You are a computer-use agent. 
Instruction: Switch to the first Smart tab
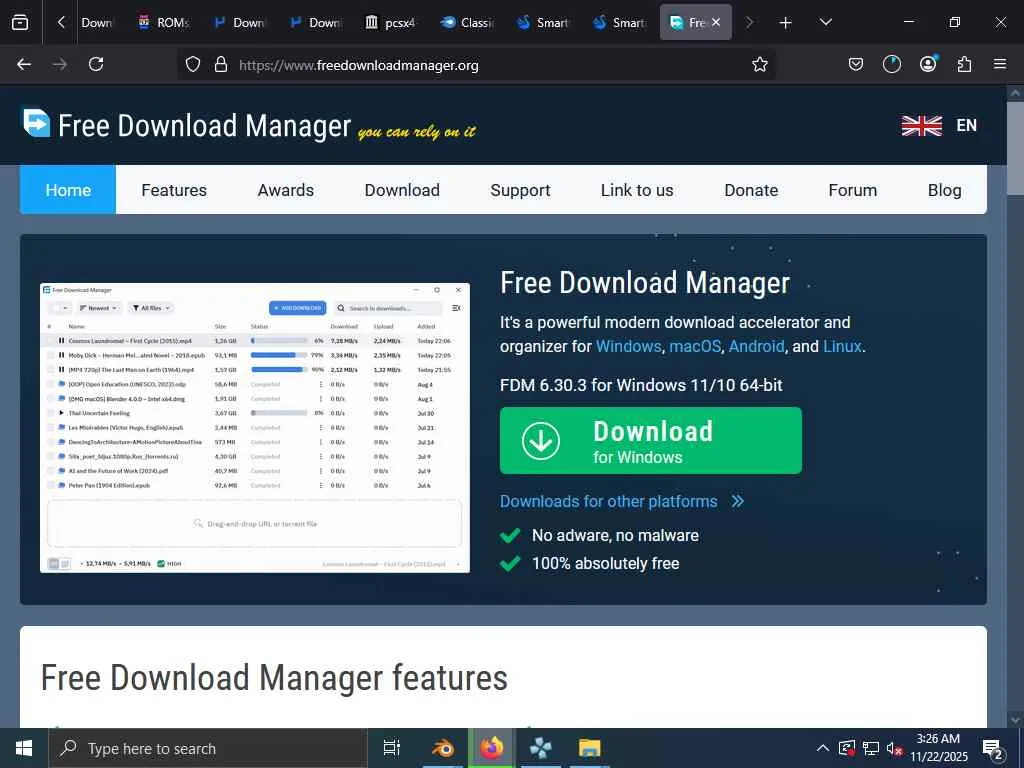[x=542, y=23]
